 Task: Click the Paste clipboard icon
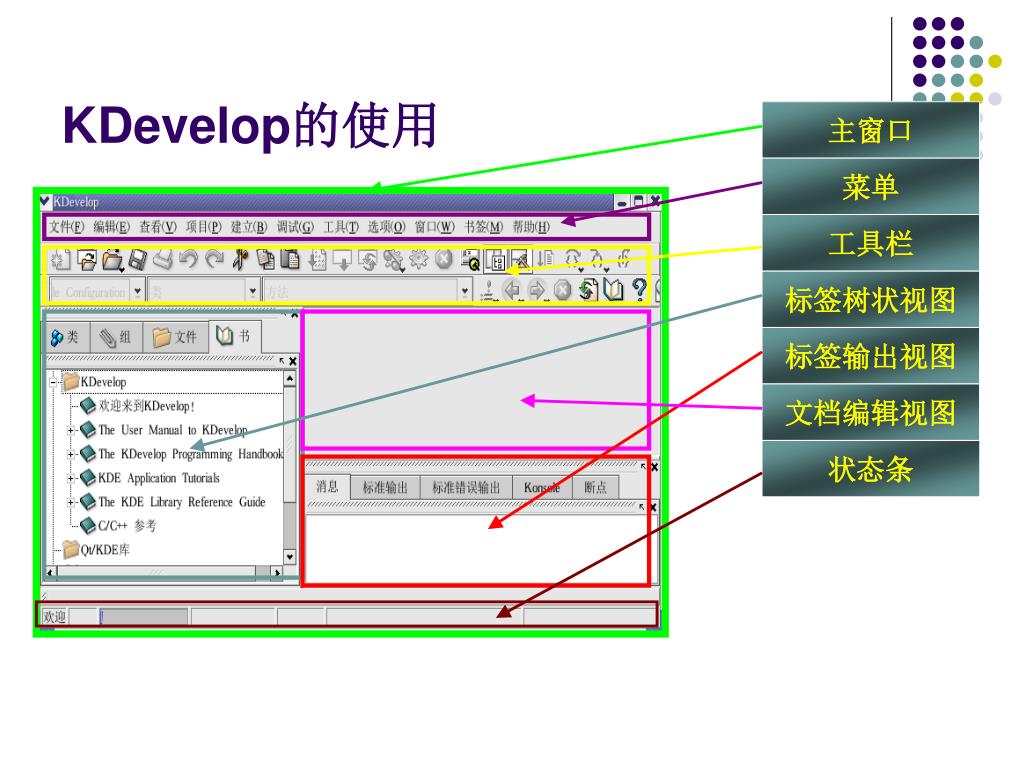click(289, 260)
